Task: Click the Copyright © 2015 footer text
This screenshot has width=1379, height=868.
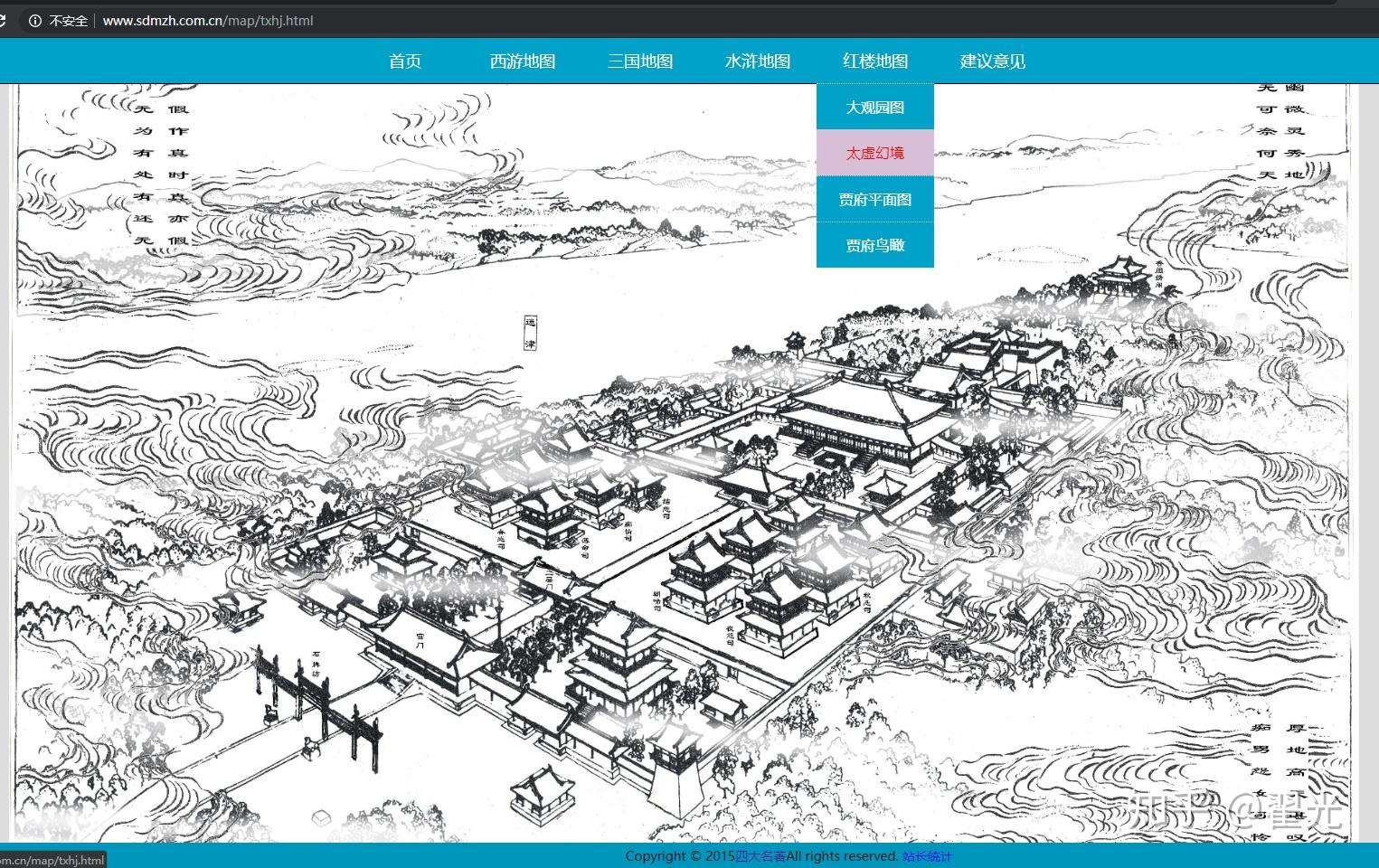Action: point(679,856)
